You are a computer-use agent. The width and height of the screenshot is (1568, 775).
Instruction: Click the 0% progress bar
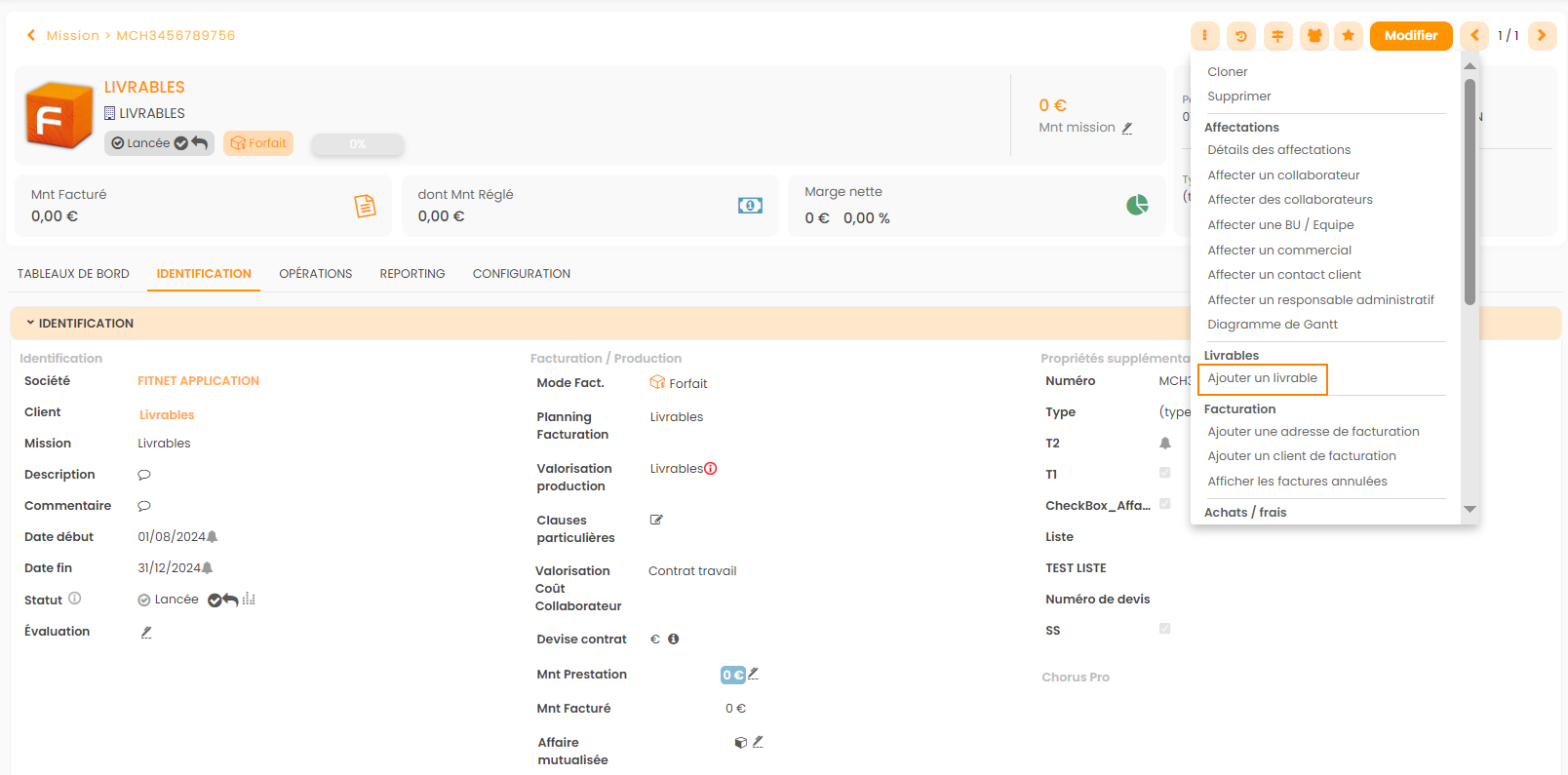(357, 144)
